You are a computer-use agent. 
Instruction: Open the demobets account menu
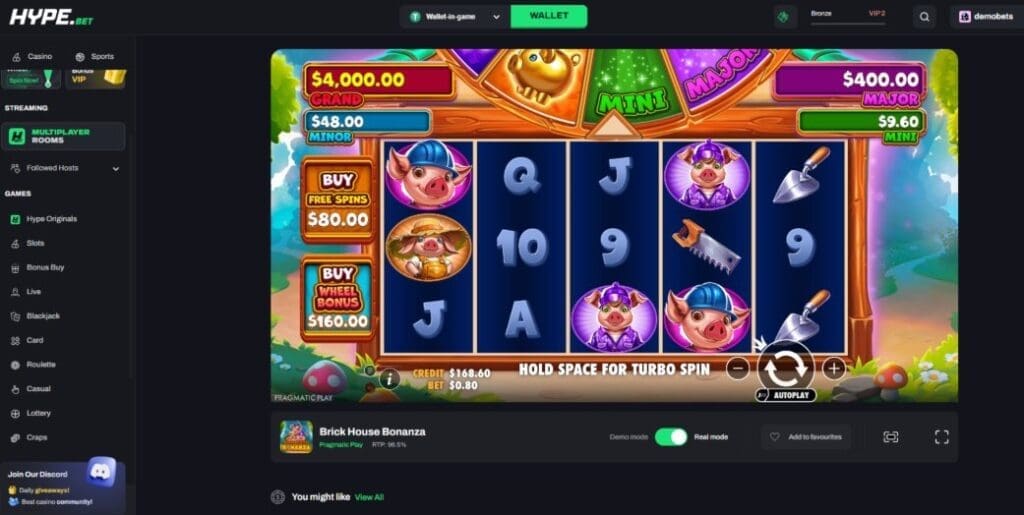tap(985, 17)
